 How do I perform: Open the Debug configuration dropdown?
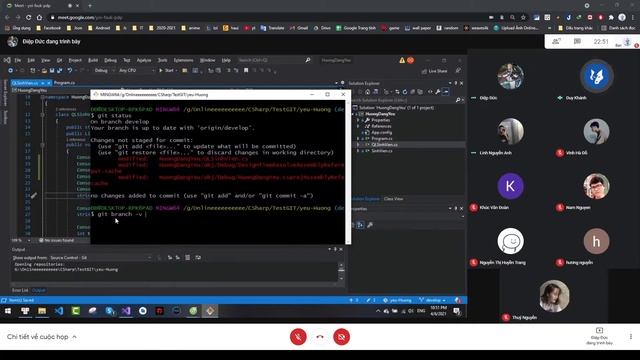tap(104, 71)
